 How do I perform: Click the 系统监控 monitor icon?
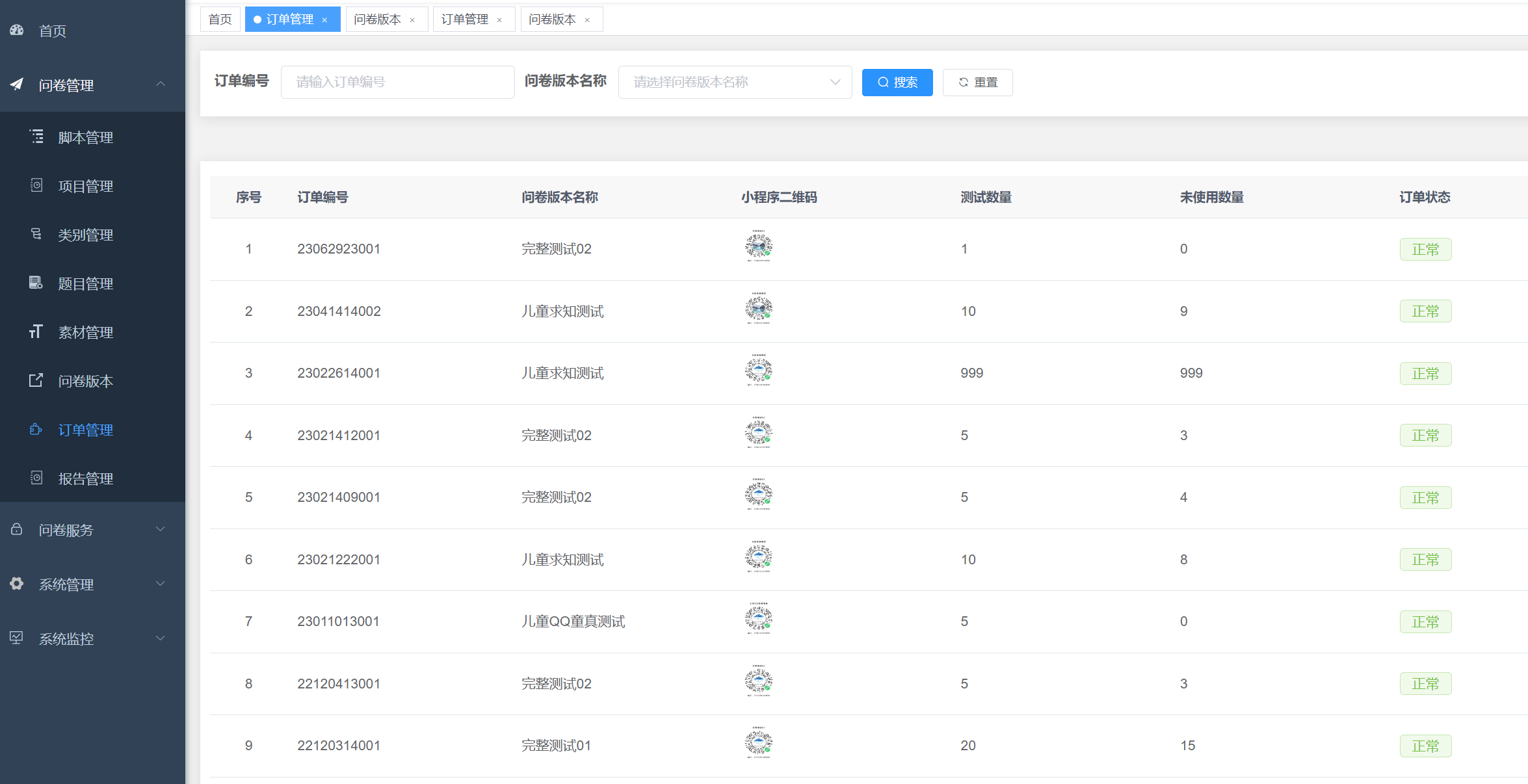17,638
